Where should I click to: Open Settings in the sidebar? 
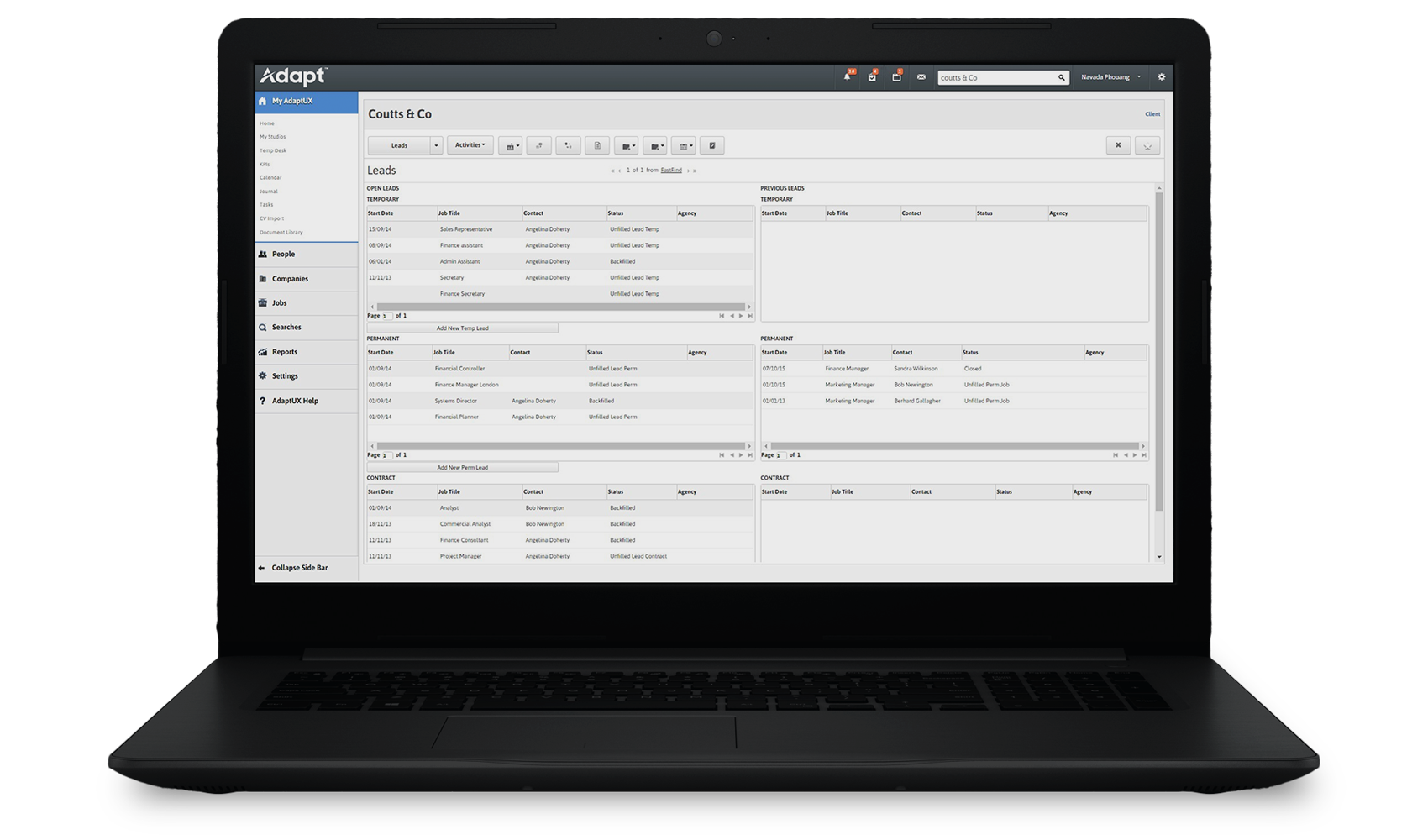tap(307, 376)
